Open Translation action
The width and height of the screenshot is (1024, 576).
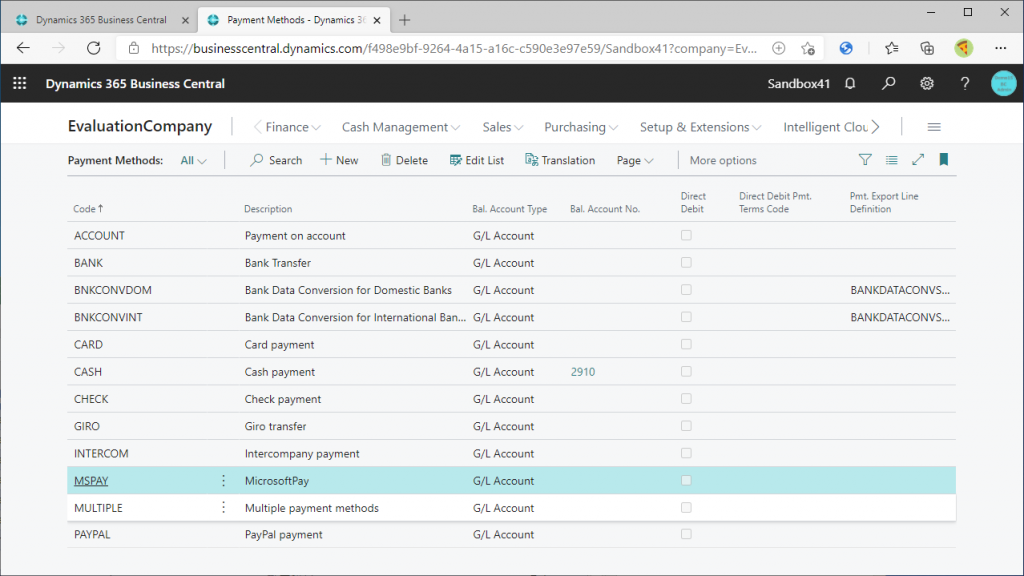click(x=560, y=161)
